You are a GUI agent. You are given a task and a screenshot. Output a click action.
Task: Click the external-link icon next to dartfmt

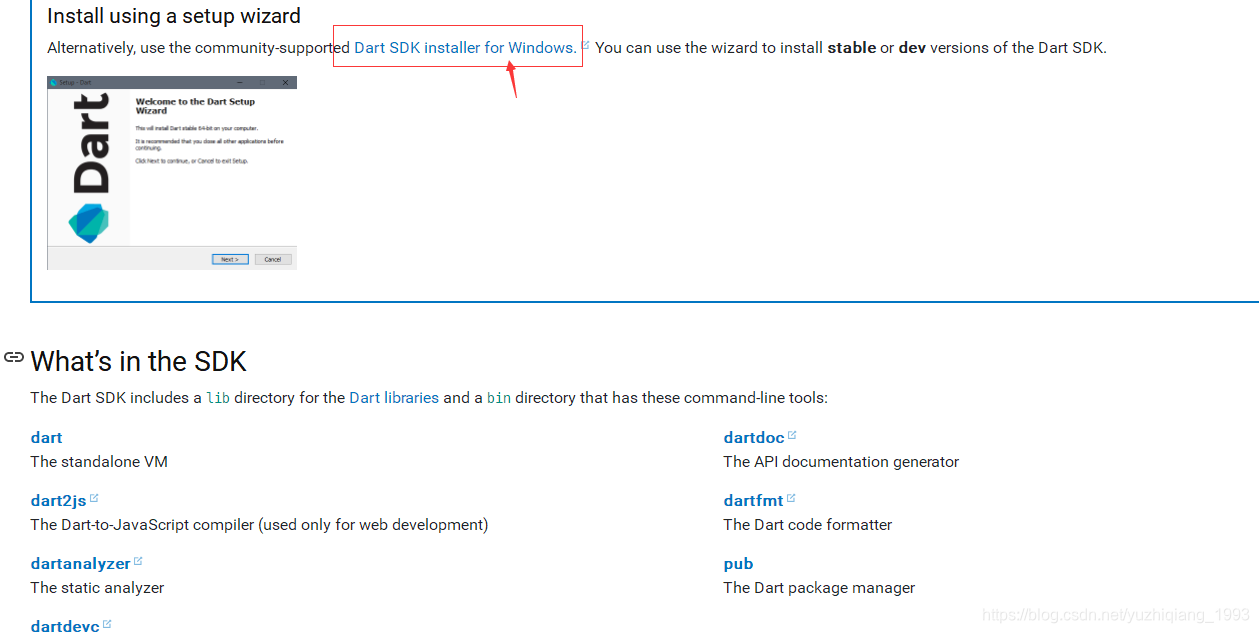[x=791, y=498]
